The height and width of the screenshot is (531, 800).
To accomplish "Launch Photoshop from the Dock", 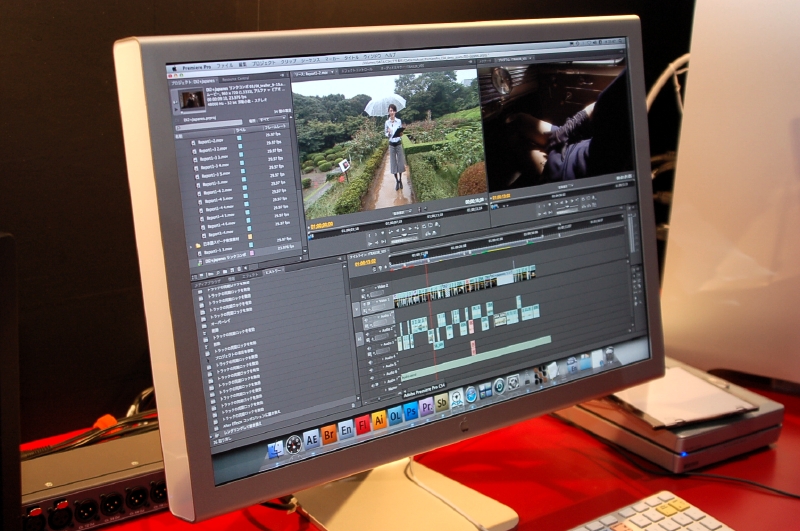I will coord(411,410).
